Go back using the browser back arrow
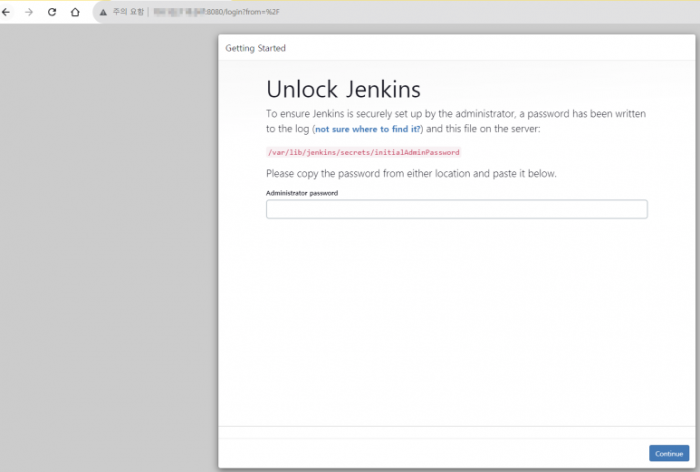Viewport: 700px width, 472px height. tap(6, 12)
